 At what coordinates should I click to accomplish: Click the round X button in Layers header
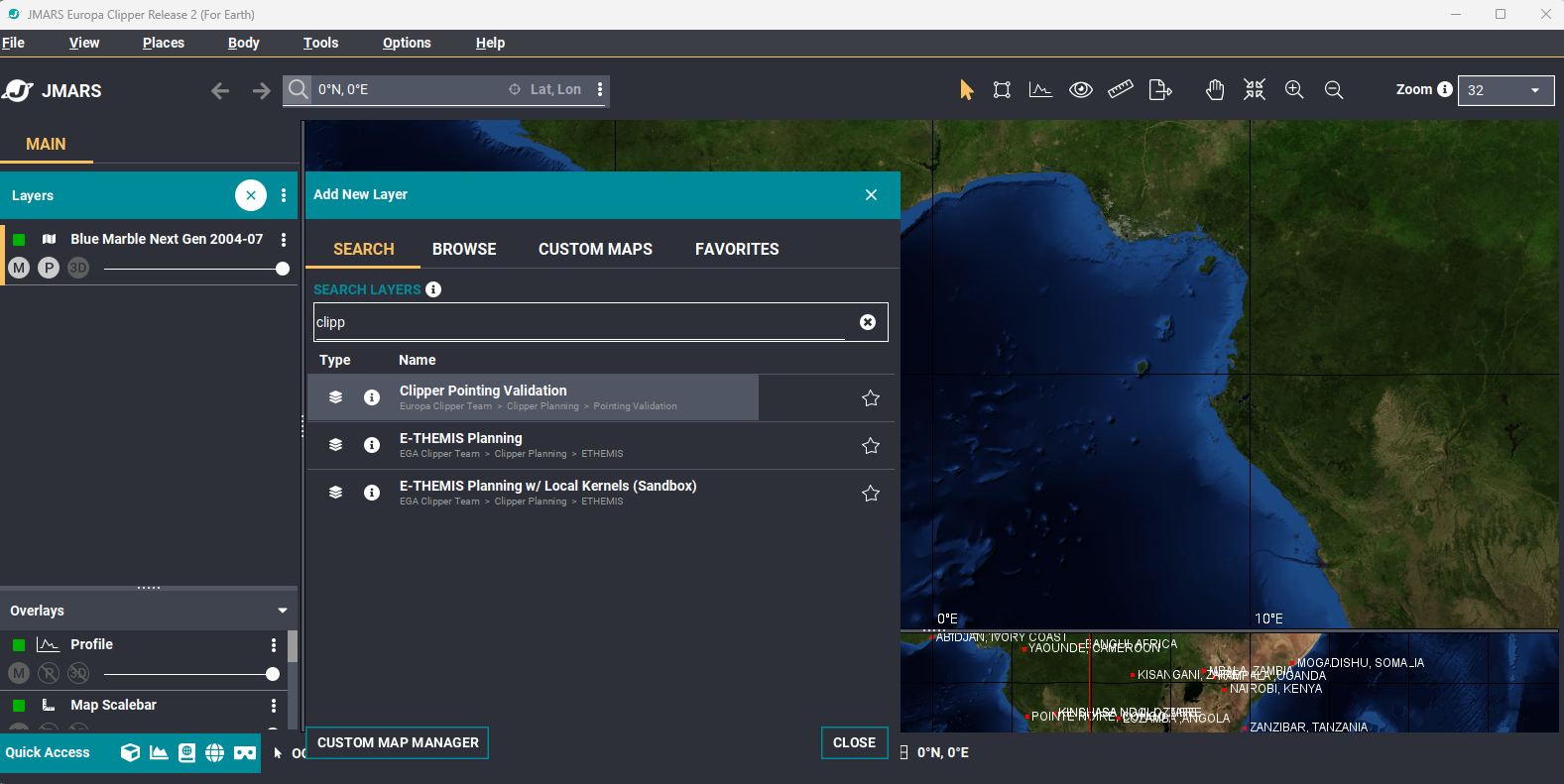[x=251, y=195]
